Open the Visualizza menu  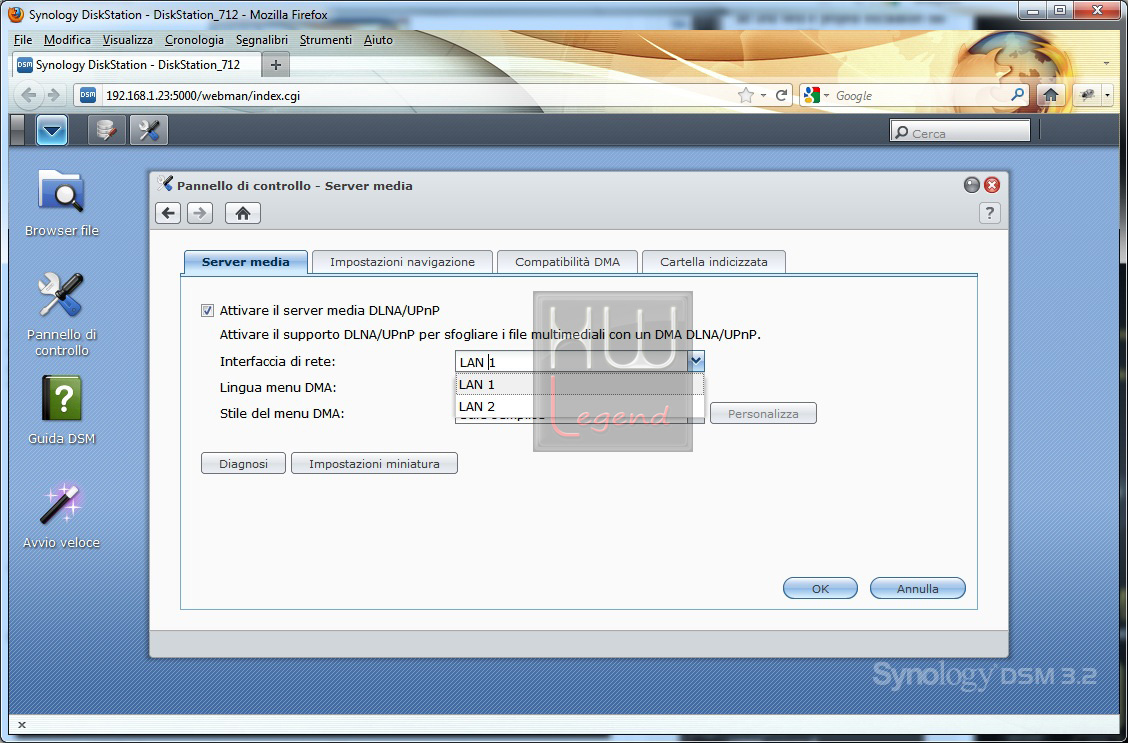[x=127, y=40]
